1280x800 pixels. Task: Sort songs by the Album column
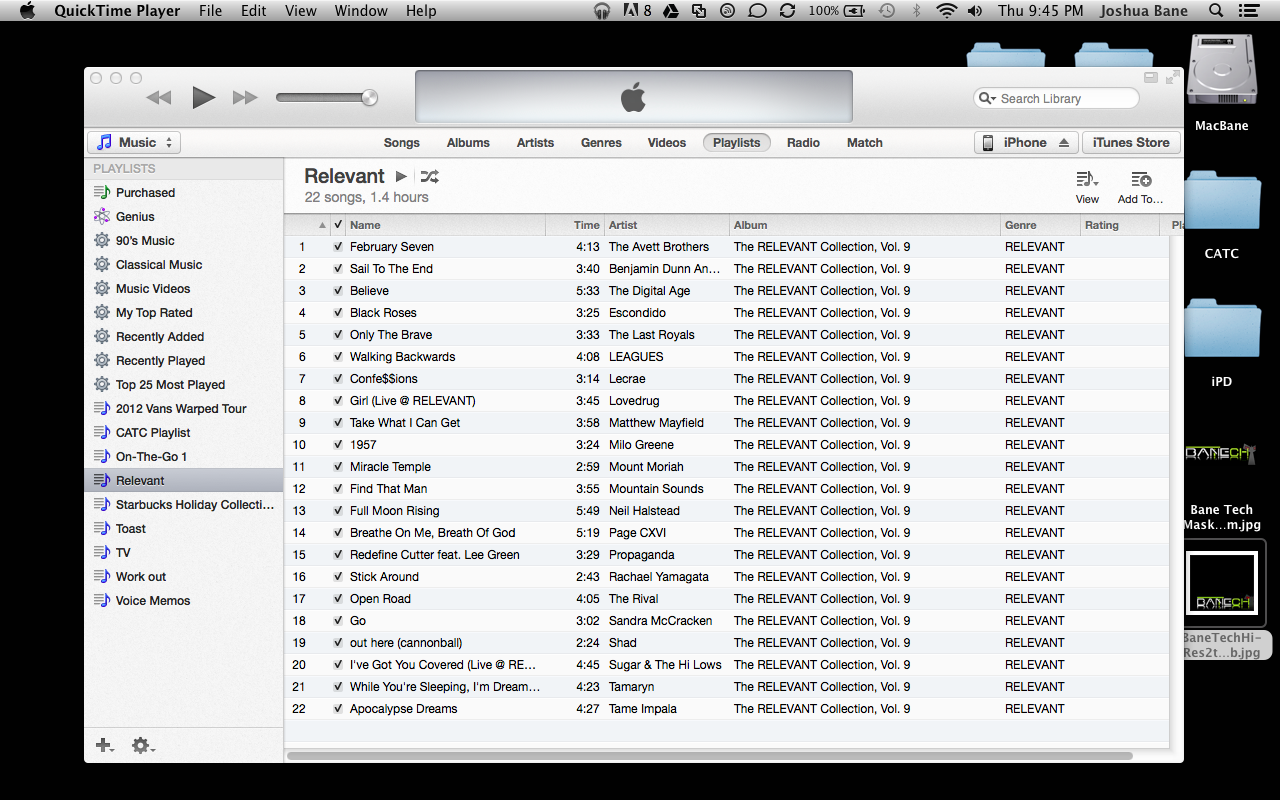864,225
